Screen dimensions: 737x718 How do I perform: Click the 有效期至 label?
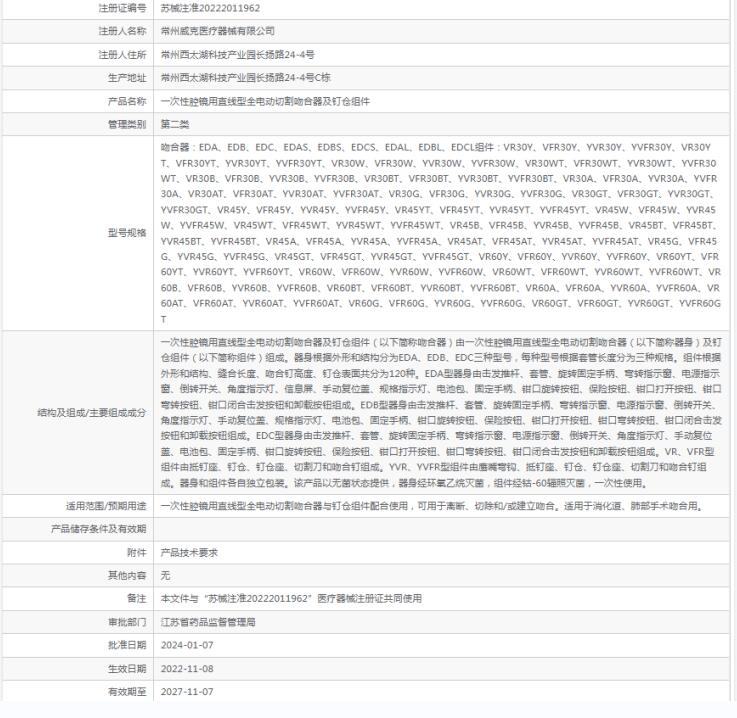tap(127, 692)
